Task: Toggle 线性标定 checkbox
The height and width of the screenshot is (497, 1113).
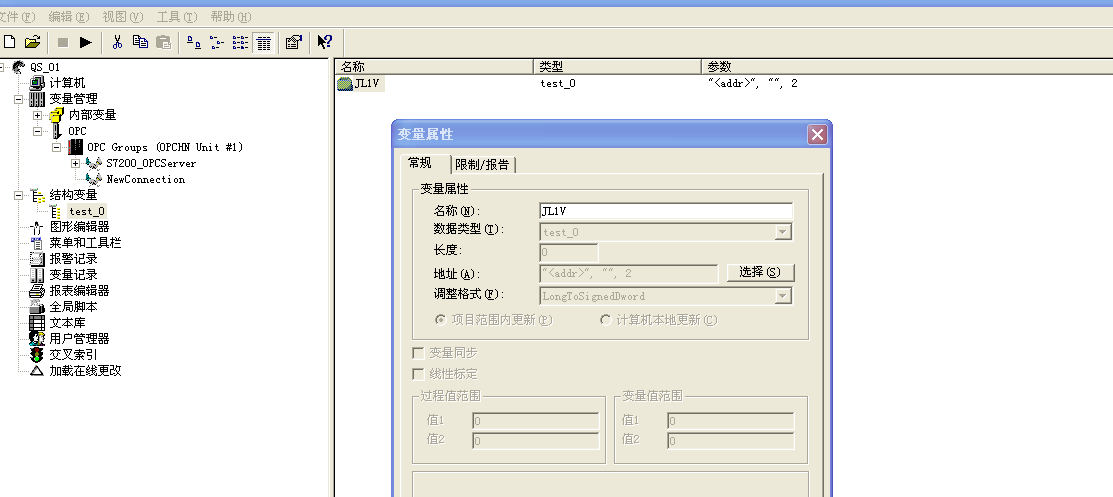Action: click(x=418, y=374)
